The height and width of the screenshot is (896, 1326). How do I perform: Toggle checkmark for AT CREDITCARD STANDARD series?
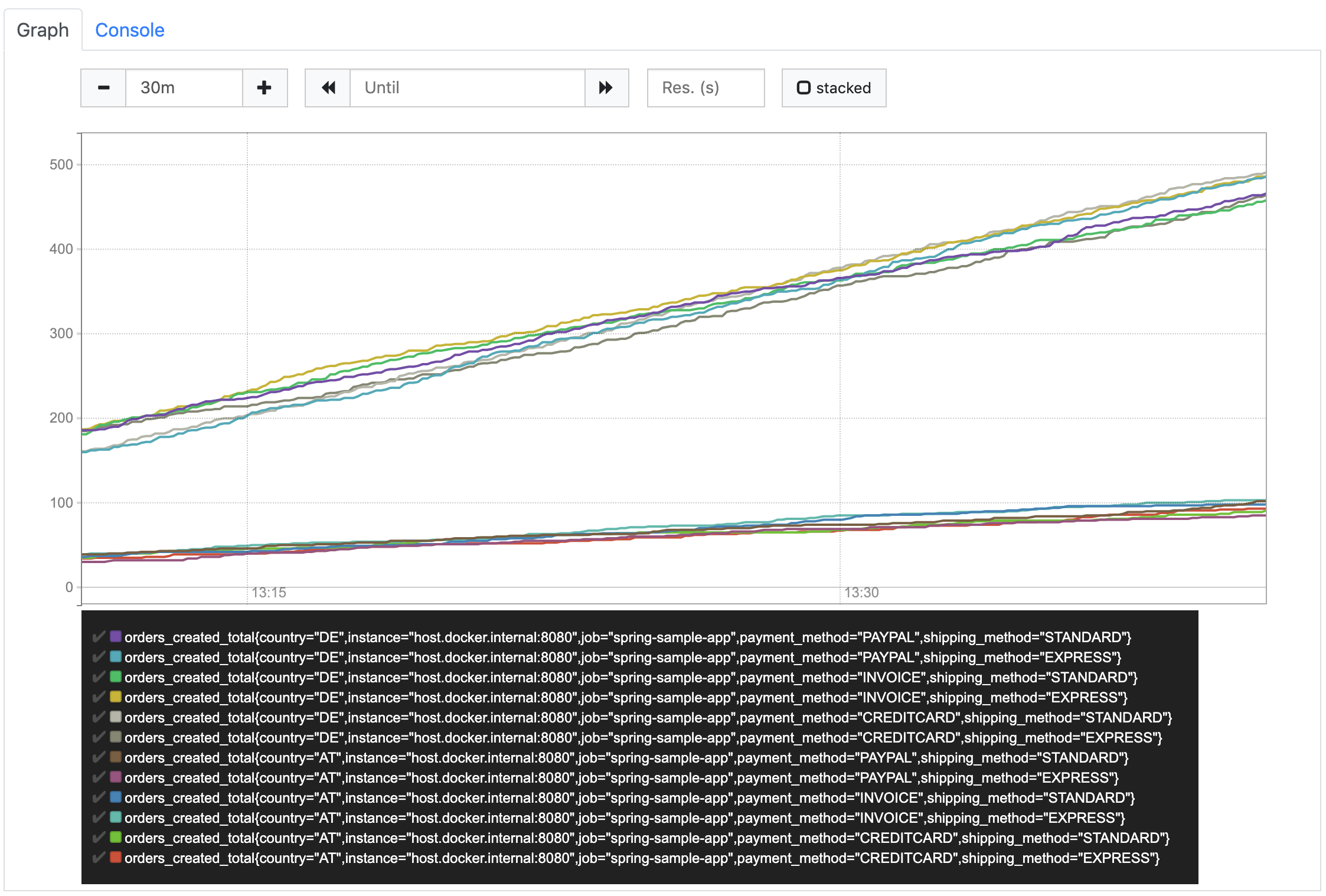[x=99, y=837]
